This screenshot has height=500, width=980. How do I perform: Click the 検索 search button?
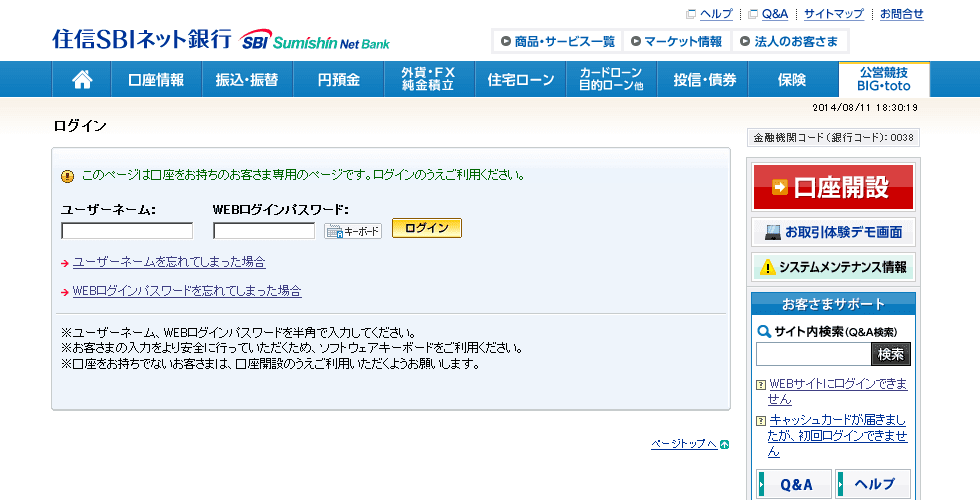[891, 354]
